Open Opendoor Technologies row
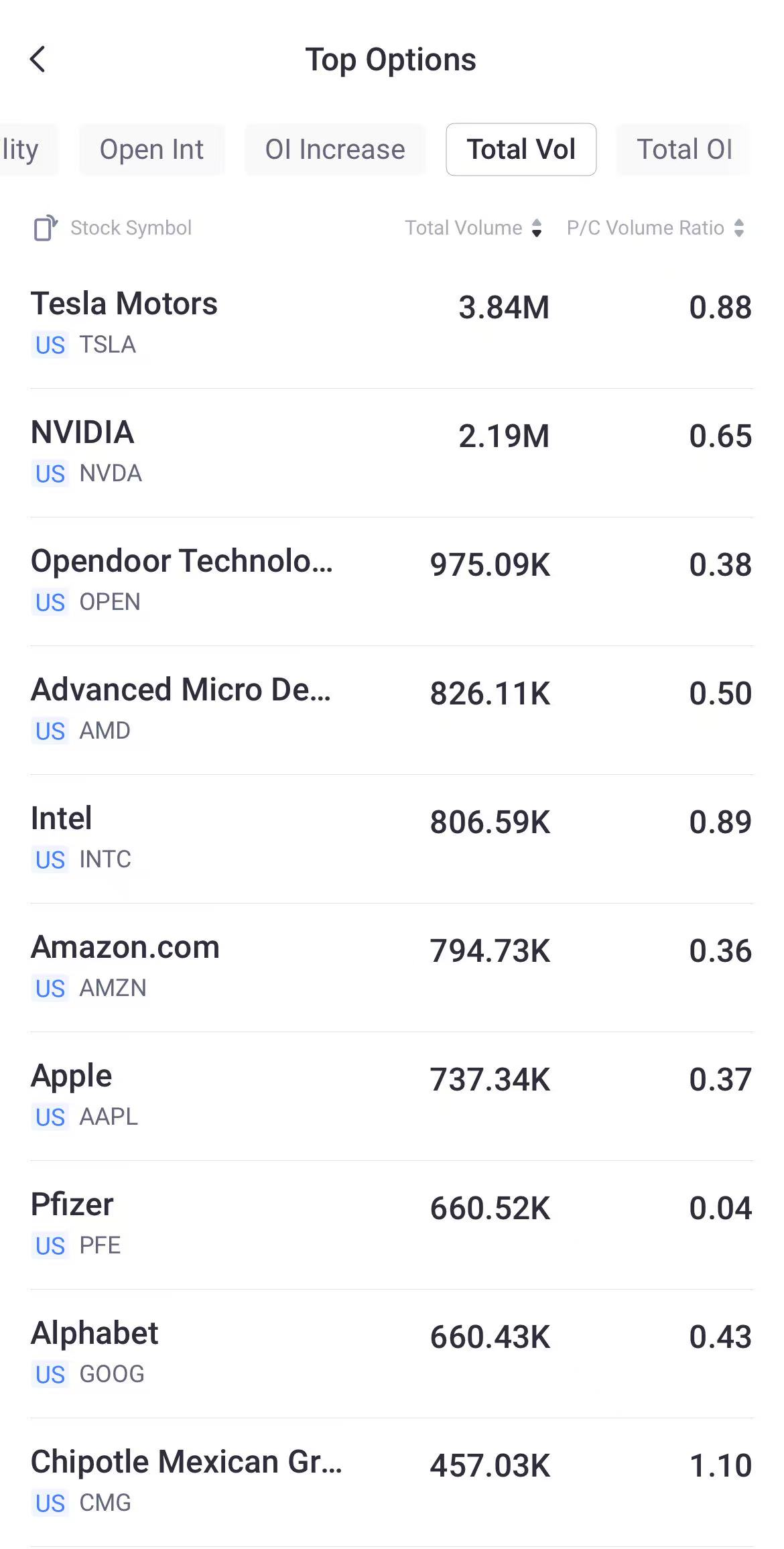Screen dimensions: 784x1549 (x=391, y=580)
